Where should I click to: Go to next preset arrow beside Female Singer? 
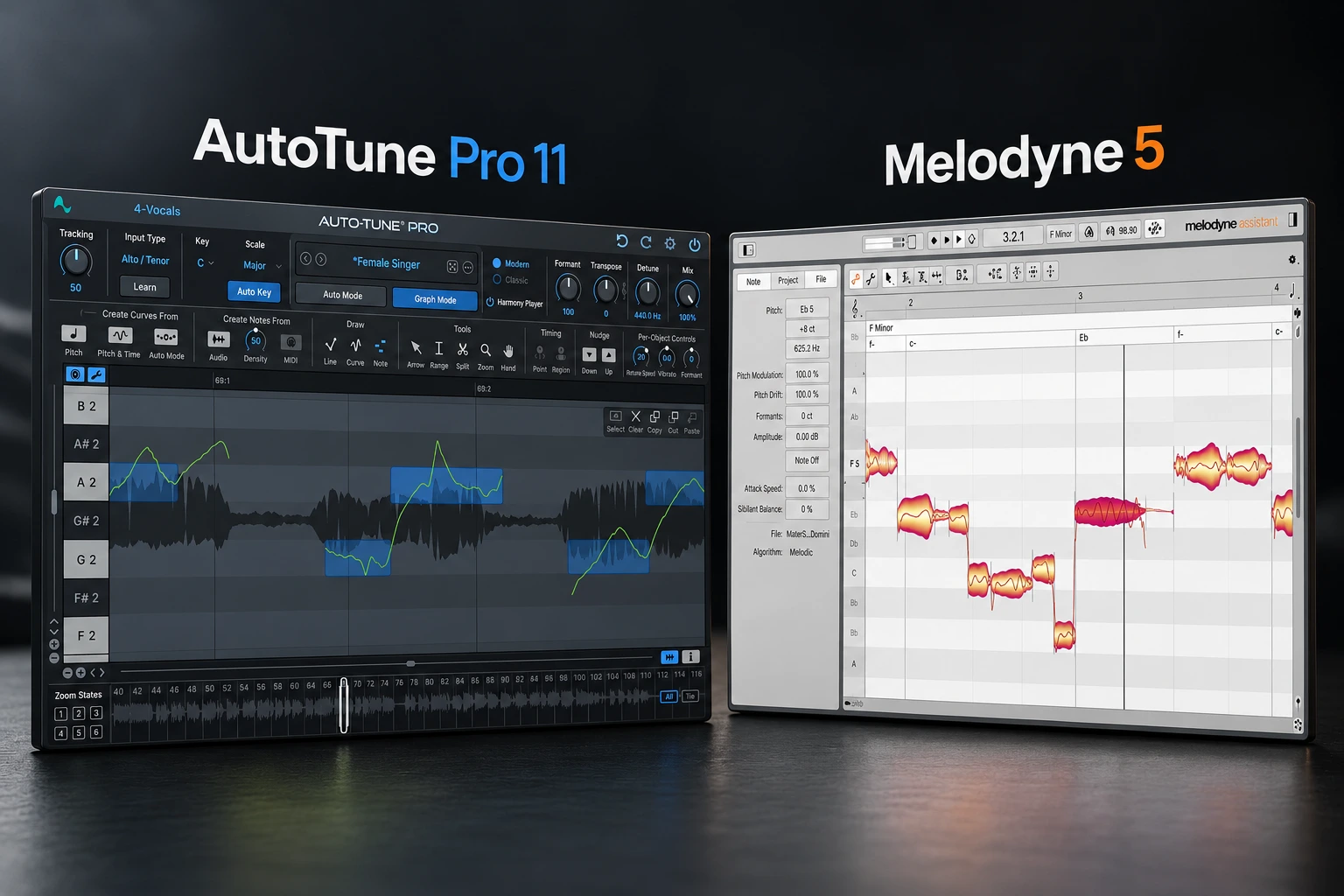click(x=321, y=259)
